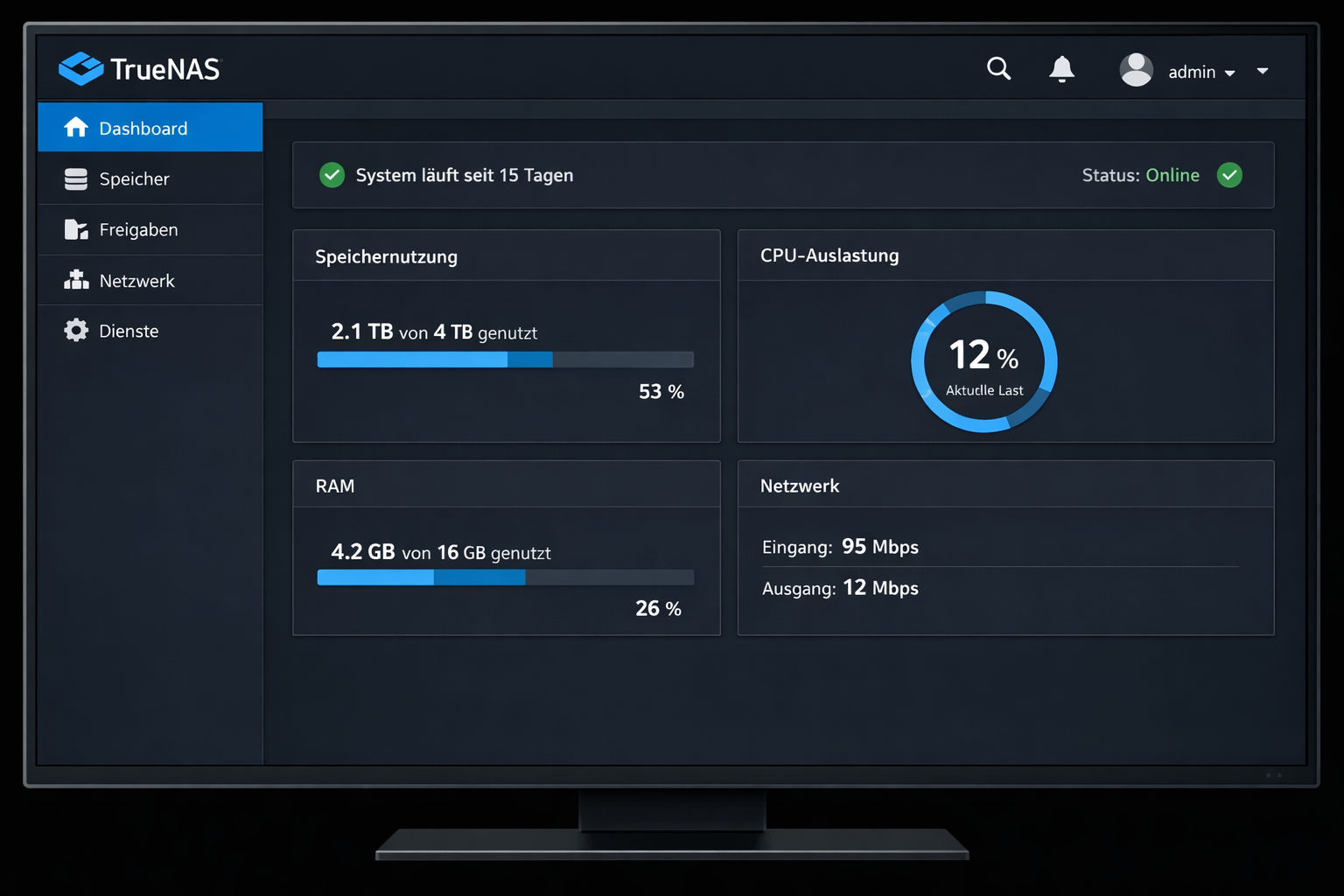
Task: Click the Dashboard home icon
Action: 75,127
